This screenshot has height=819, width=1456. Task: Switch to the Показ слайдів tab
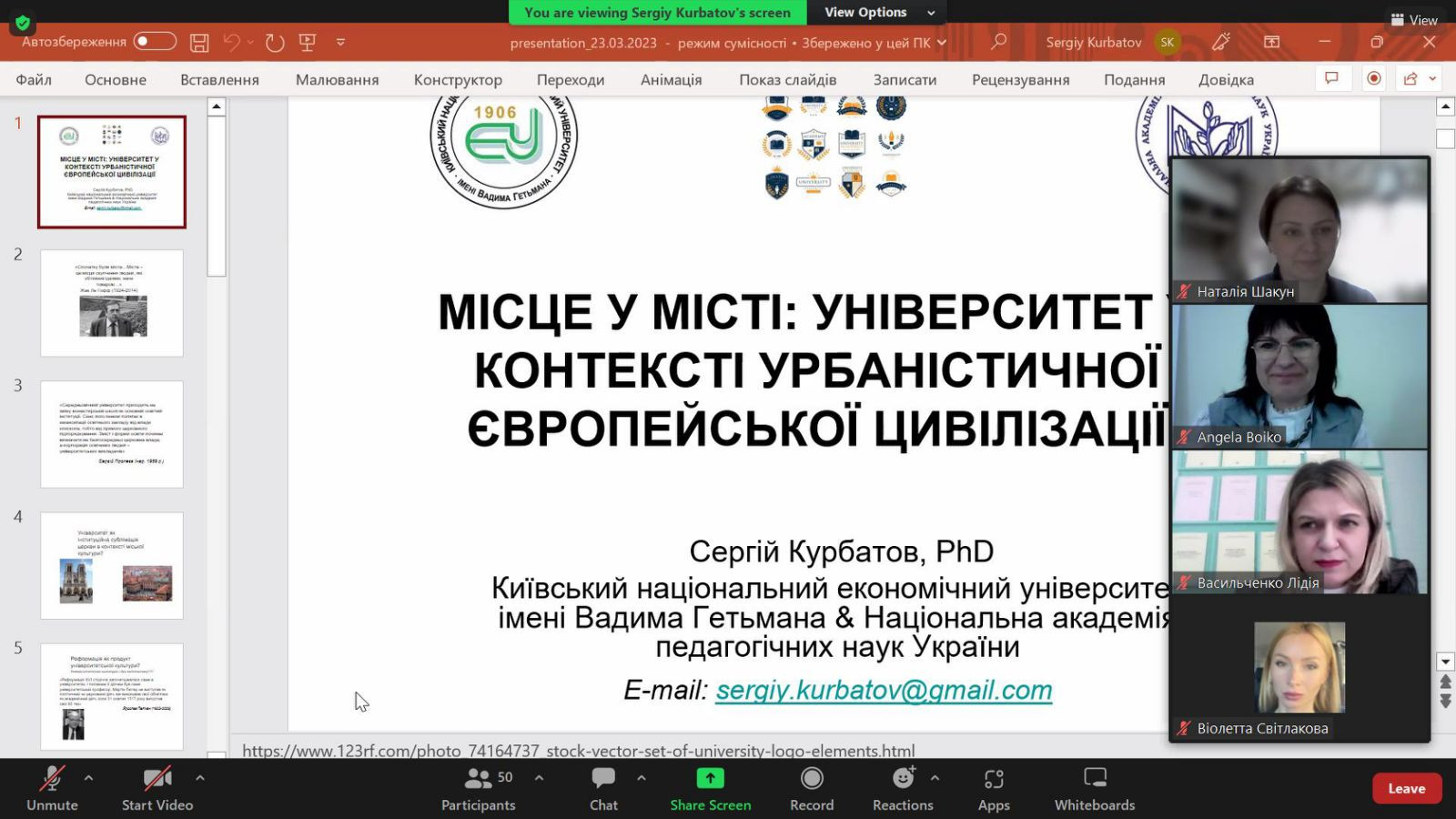(787, 80)
